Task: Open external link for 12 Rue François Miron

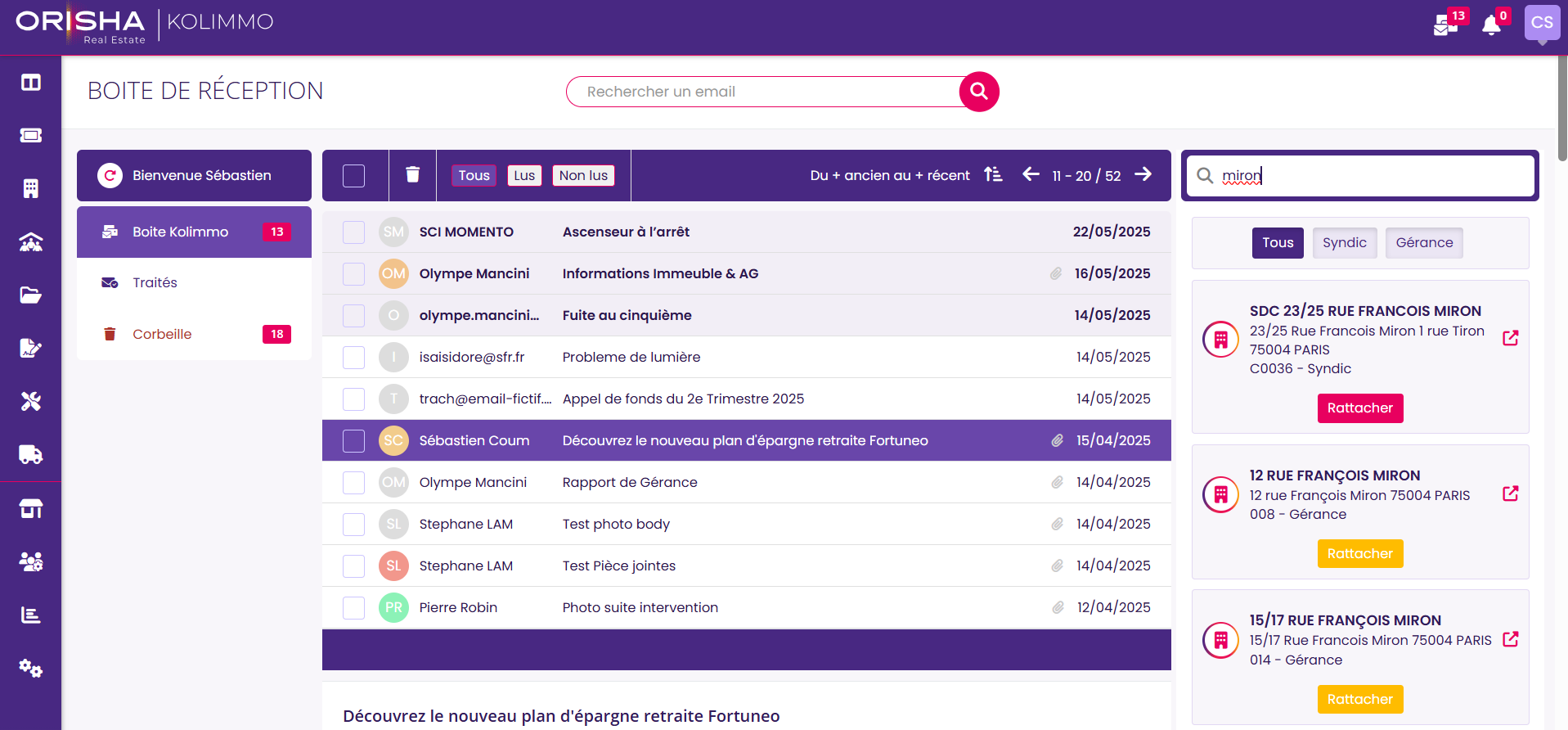Action: [1511, 493]
